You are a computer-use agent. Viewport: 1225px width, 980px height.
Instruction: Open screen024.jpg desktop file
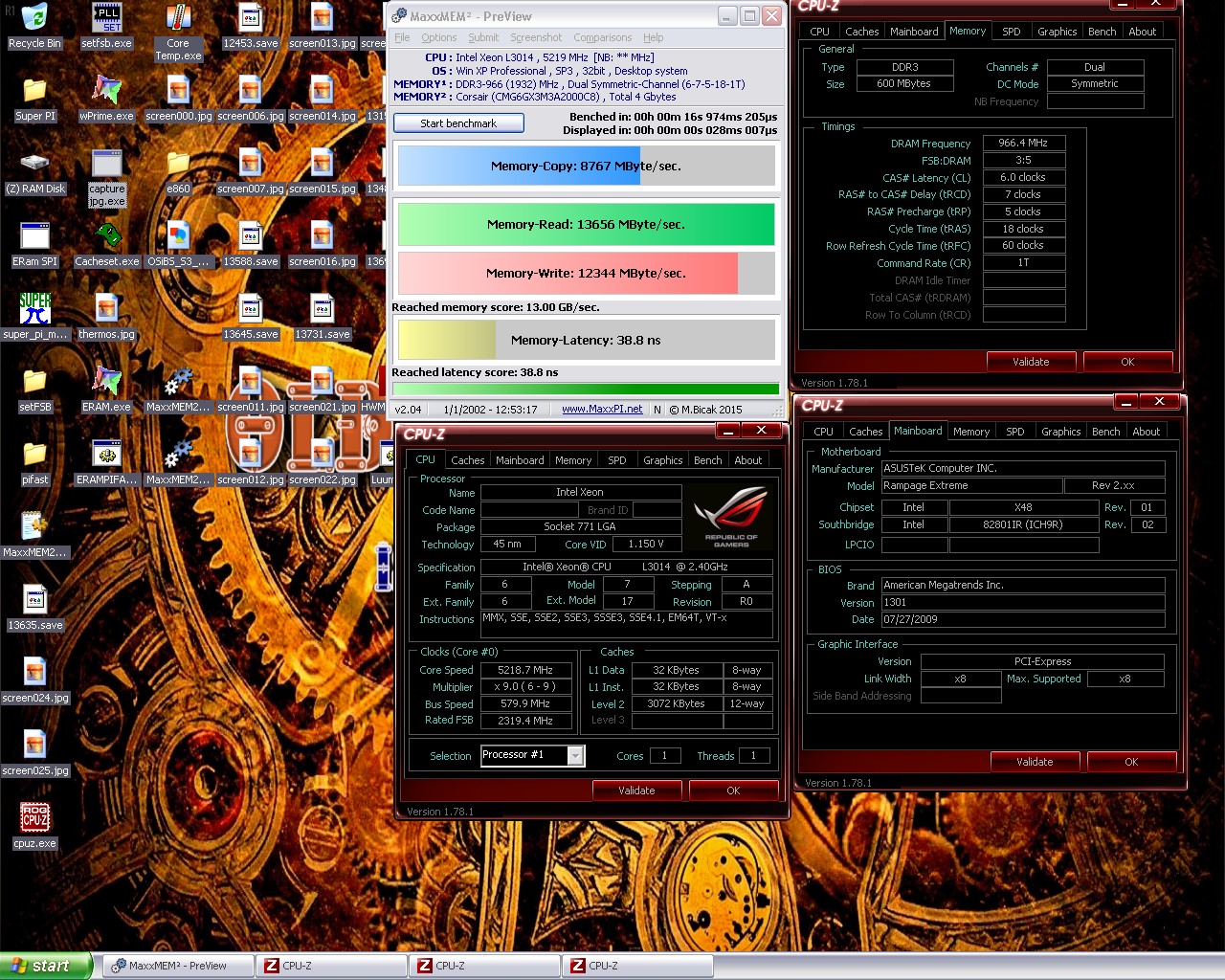click(x=35, y=680)
